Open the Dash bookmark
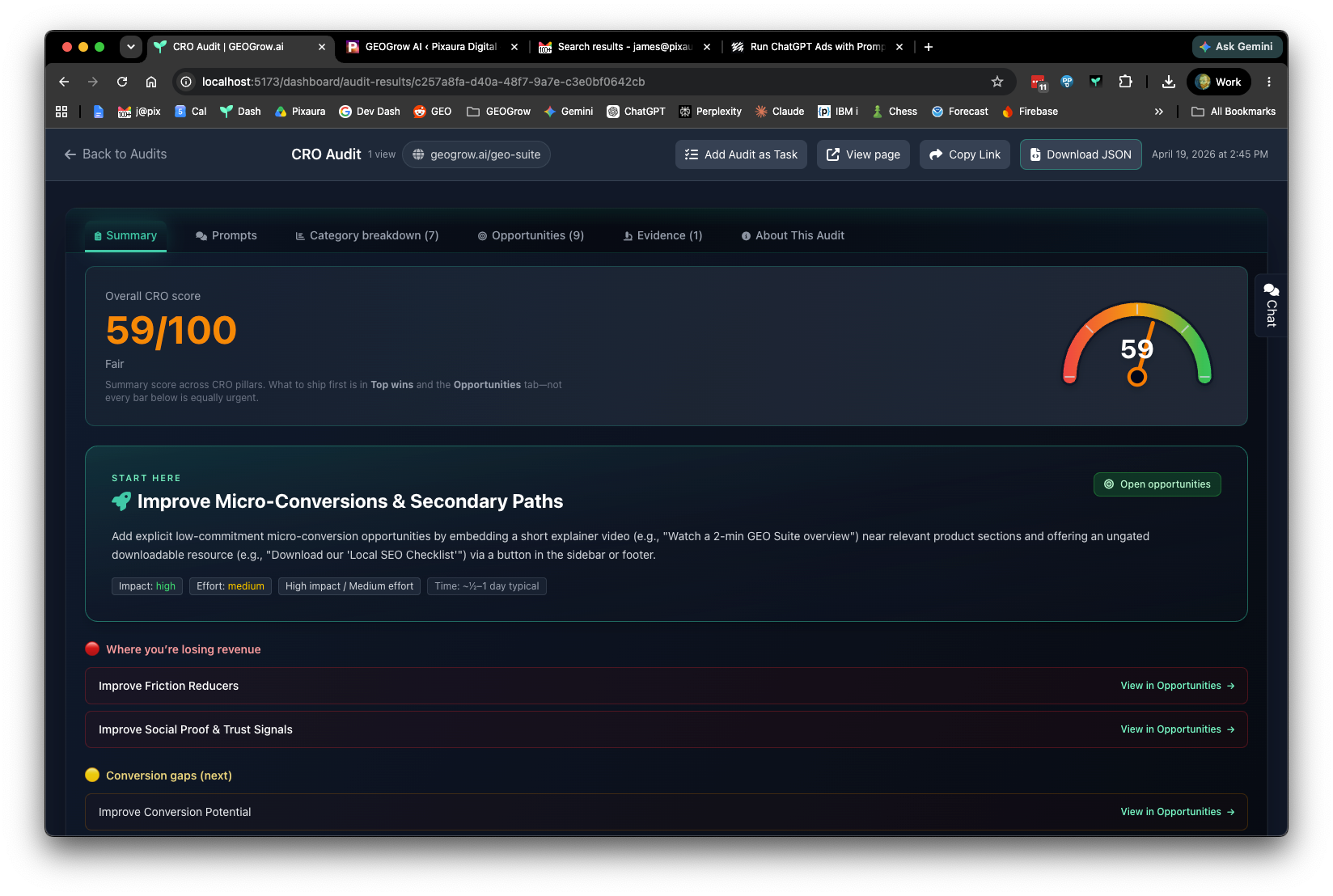The width and height of the screenshot is (1333, 896). [x=241, y=112]
